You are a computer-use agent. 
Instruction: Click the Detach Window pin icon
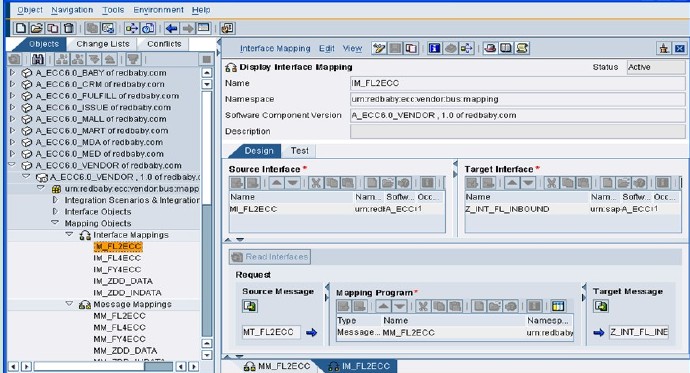pyautogui.click(x=664, y=48)
